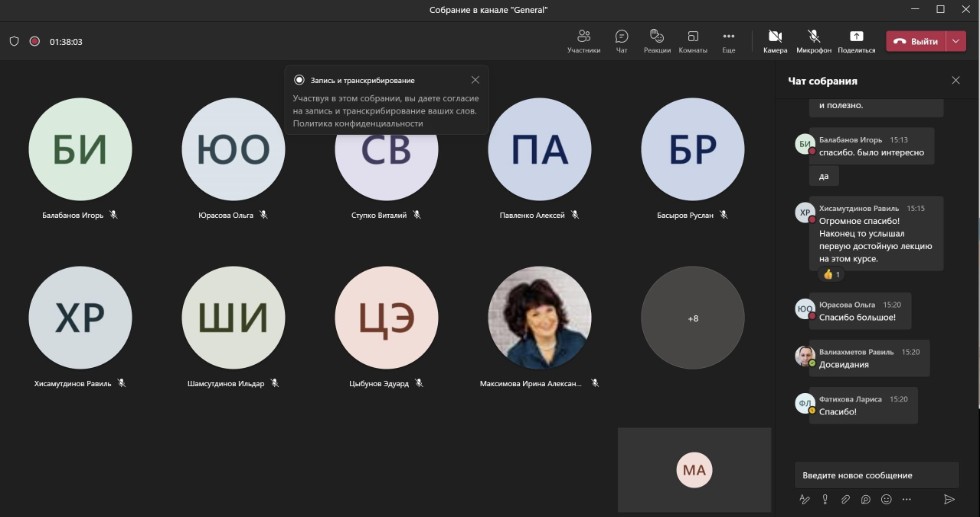Send the chat message with arrow icon

[949, 499]
